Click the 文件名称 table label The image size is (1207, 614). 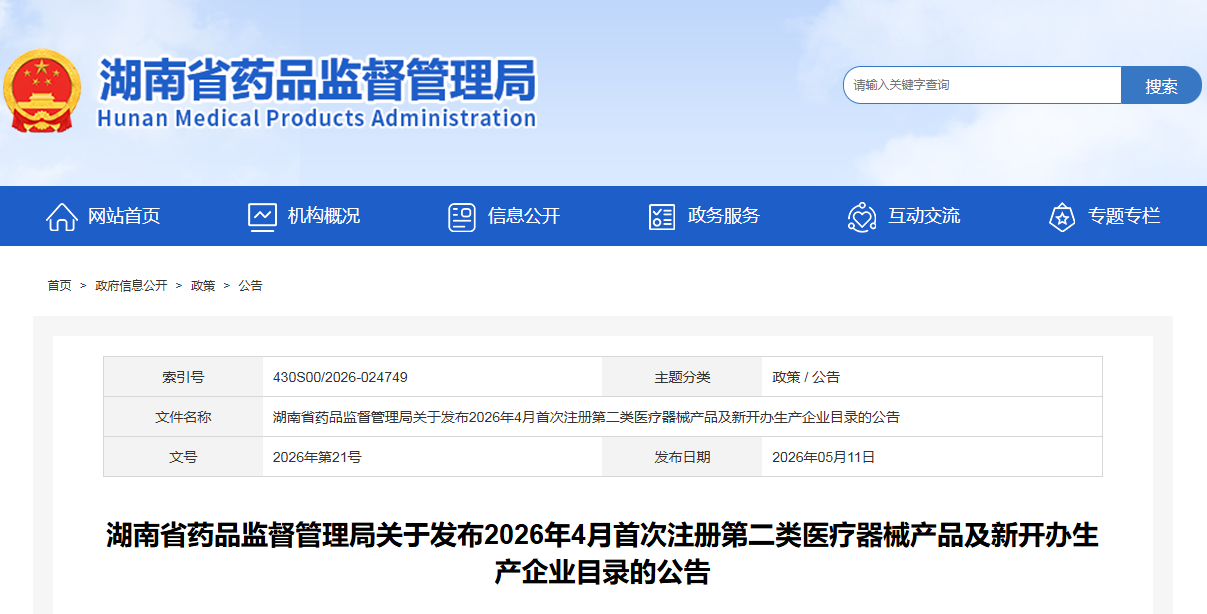[183, 417]
